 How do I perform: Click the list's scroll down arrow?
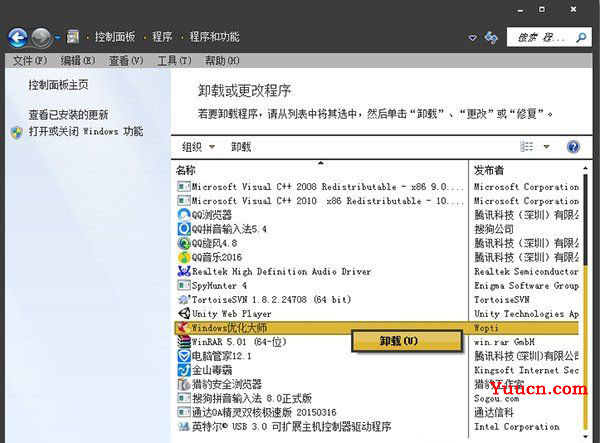pos(585,436)
